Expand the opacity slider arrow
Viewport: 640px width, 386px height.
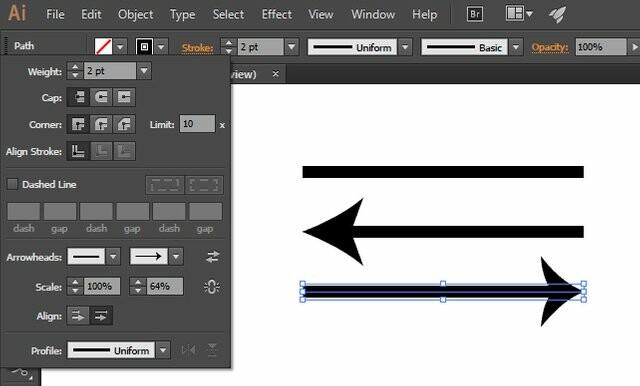634,47
